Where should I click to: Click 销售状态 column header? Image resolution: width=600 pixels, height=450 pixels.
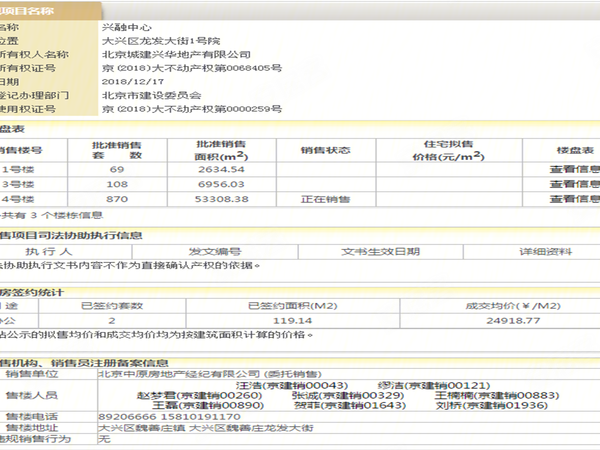coord(325,150)
